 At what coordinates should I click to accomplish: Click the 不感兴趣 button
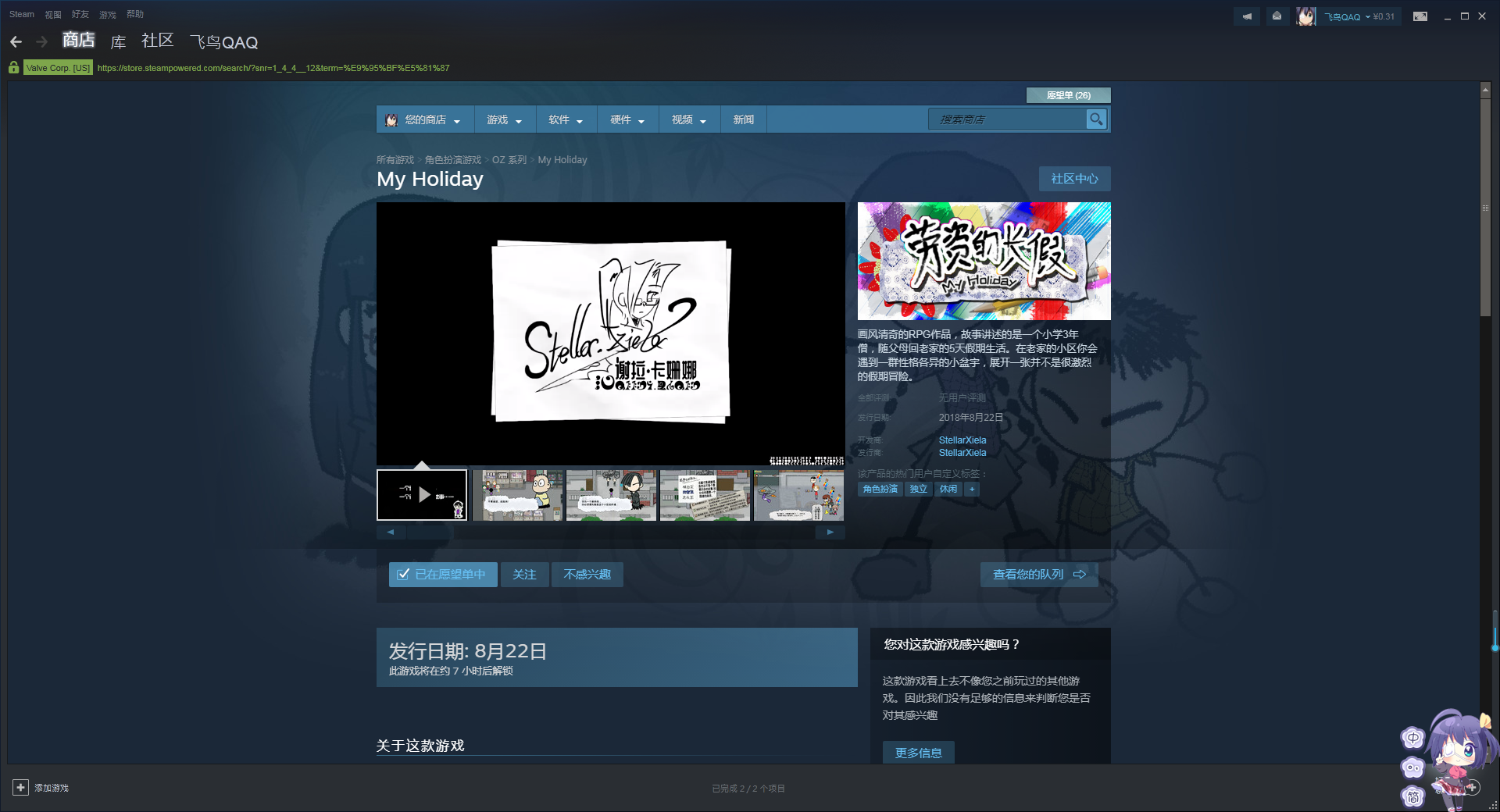point(587,575)
